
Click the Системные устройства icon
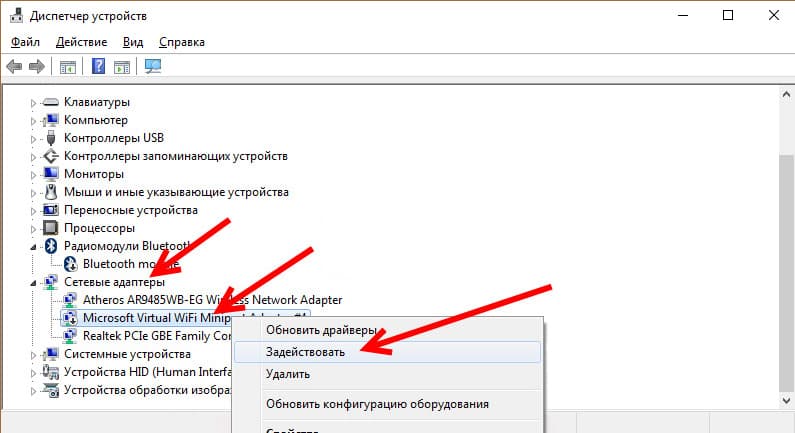point(51,354)
